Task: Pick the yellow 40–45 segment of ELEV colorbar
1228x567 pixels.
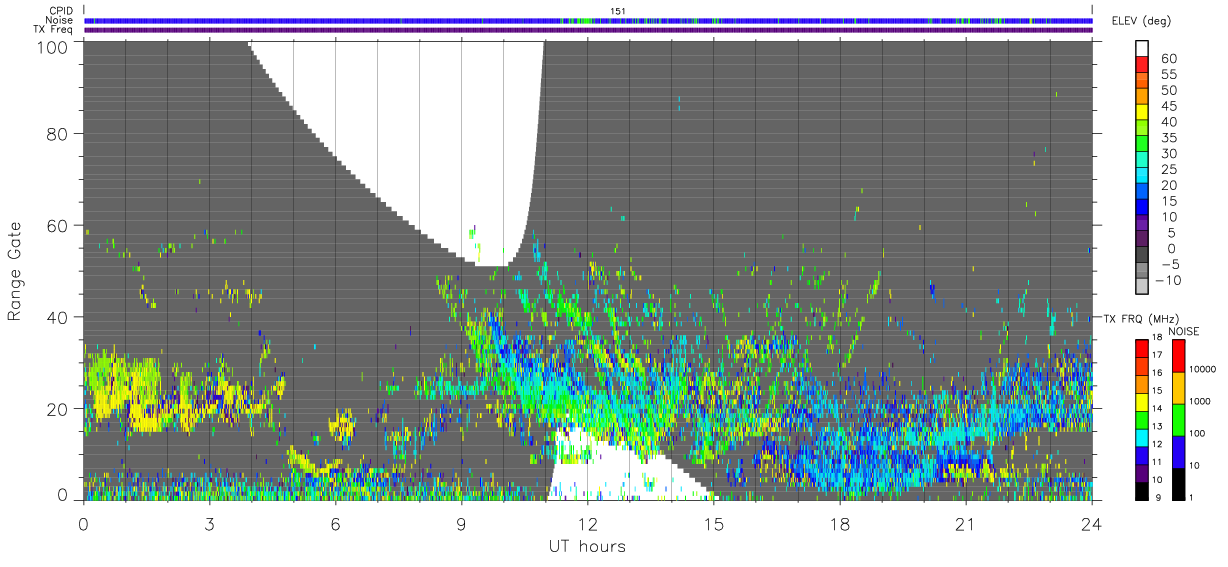Action: [1142, 112]
